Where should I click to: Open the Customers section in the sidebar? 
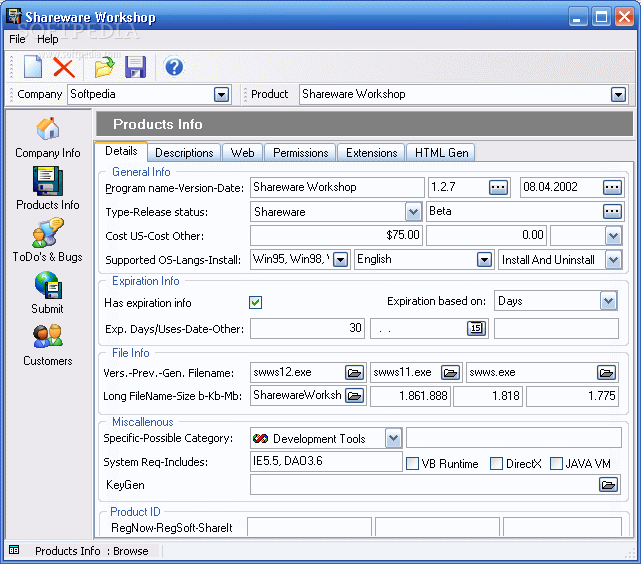tap(48, 345)
